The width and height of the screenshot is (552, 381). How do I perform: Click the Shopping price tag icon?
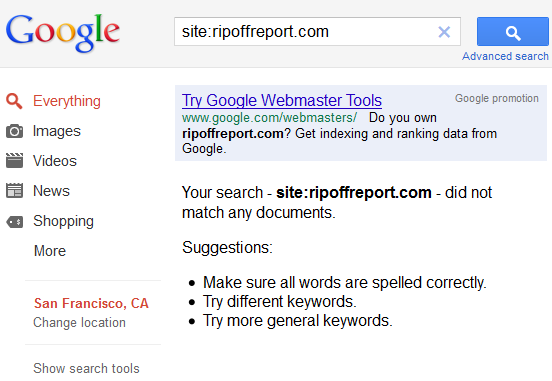pyautogui.click(x=14, y=222)
